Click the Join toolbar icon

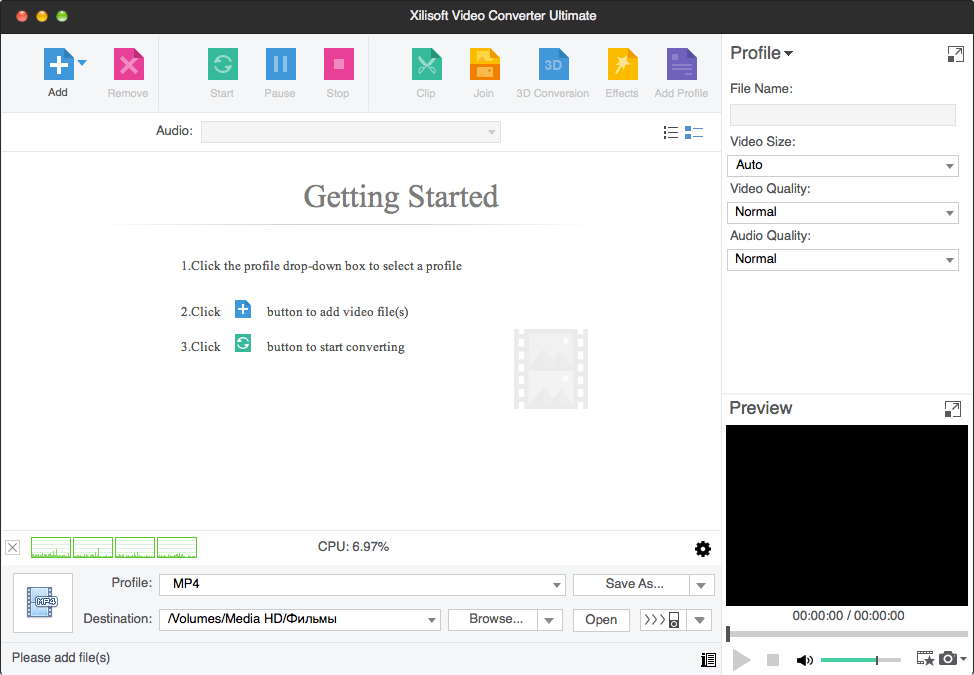pos(485,64)
